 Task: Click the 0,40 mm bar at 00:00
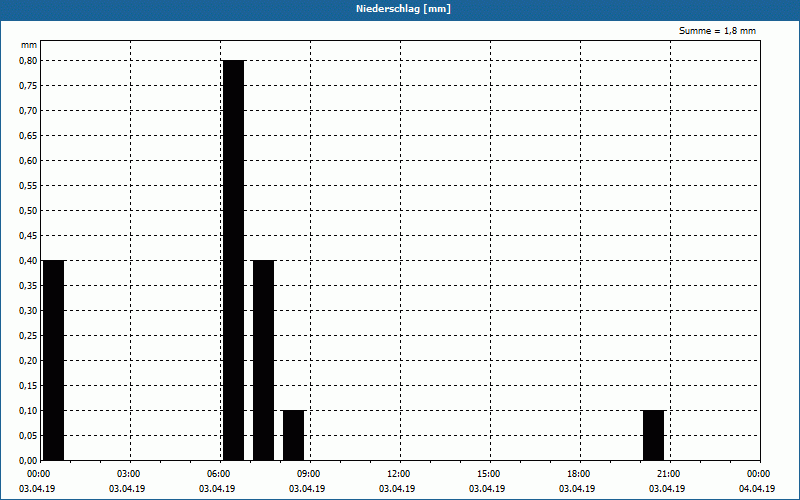click(54, 360)
